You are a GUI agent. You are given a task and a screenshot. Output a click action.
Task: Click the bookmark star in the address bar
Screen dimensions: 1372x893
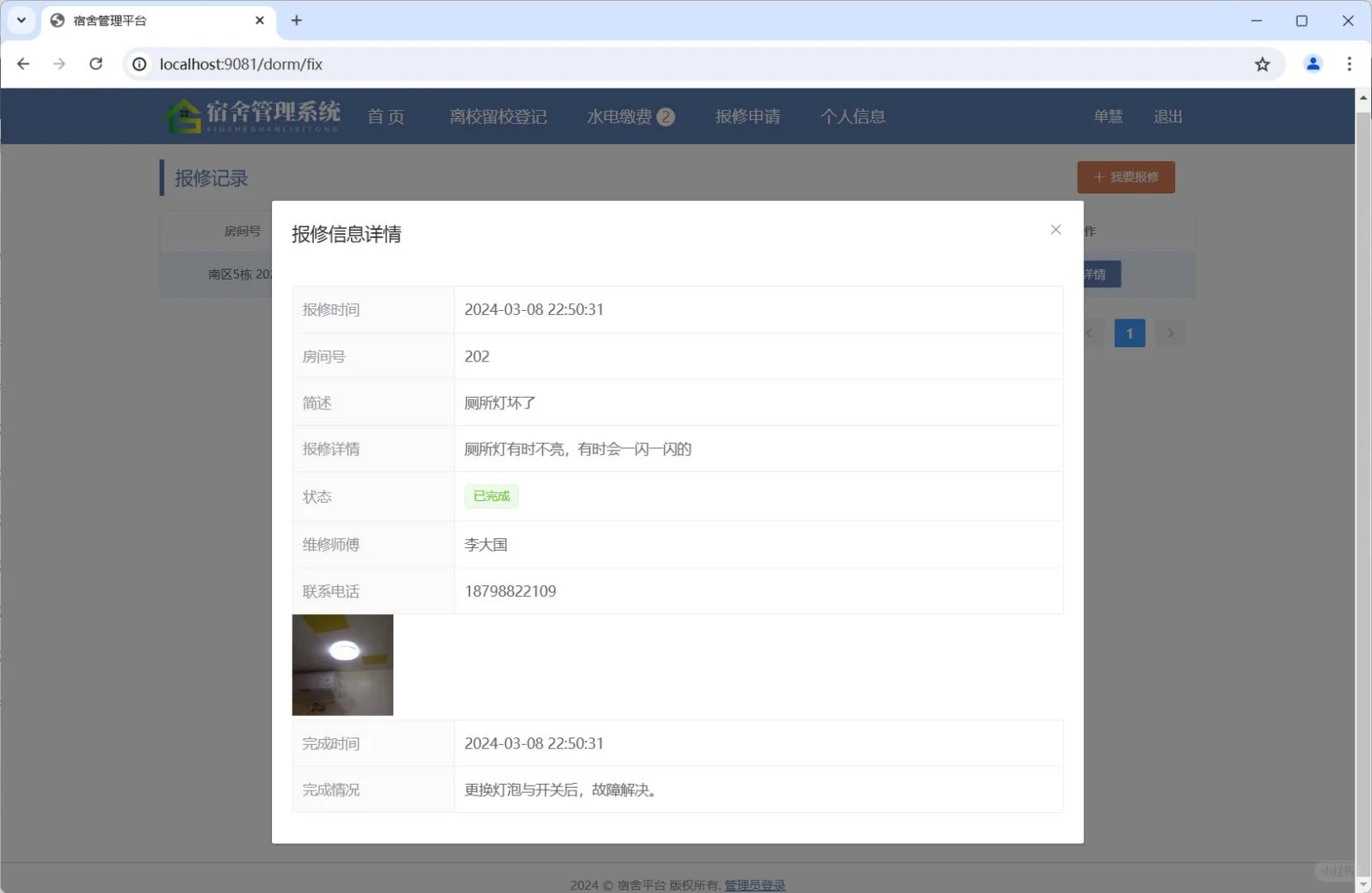tap(1262, 64)
